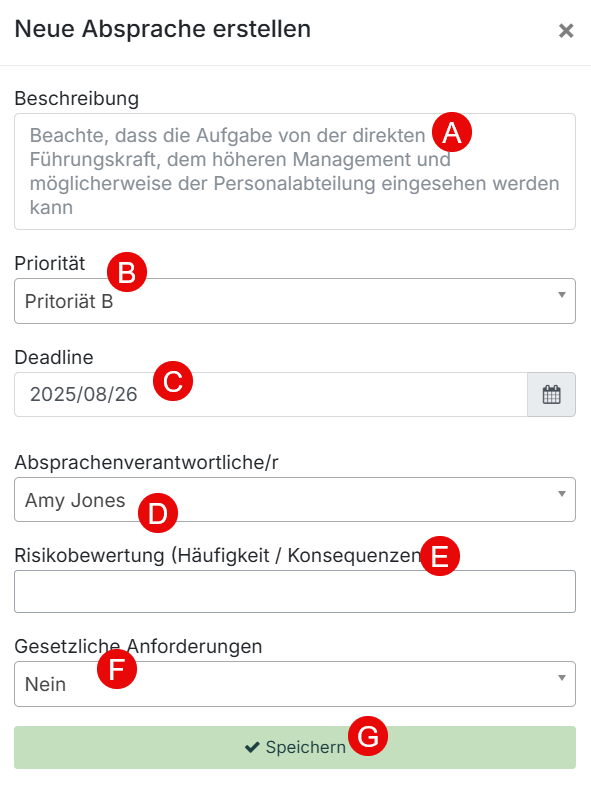Expand the Gesetzliche Anforderungen dropdown showing Nein
Screen dimensions: 591x791
(295, 684)
